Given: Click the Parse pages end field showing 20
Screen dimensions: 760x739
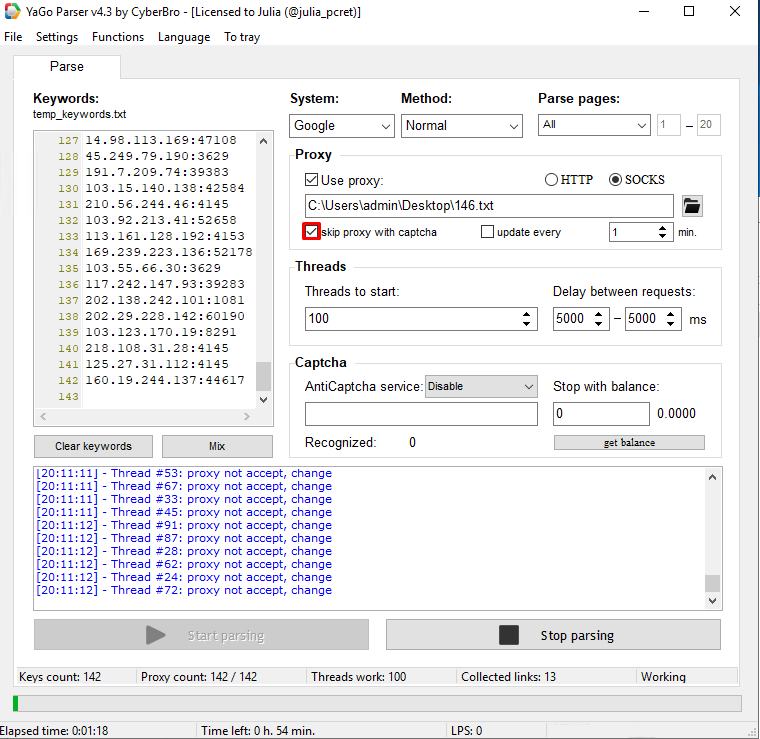Looking at the screenshot, I should tap(708, 125).
